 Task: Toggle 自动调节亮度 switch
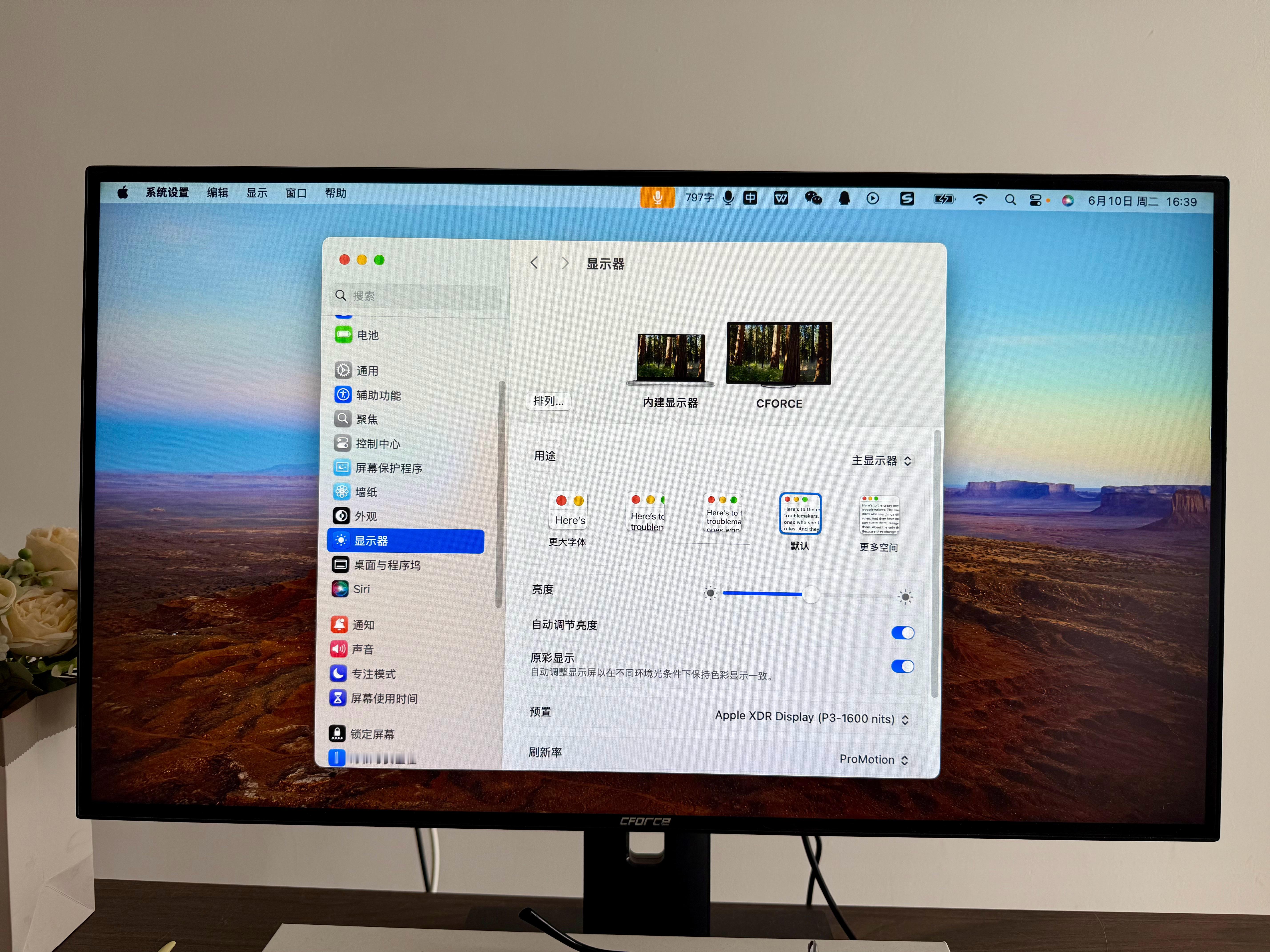[902, 632]
